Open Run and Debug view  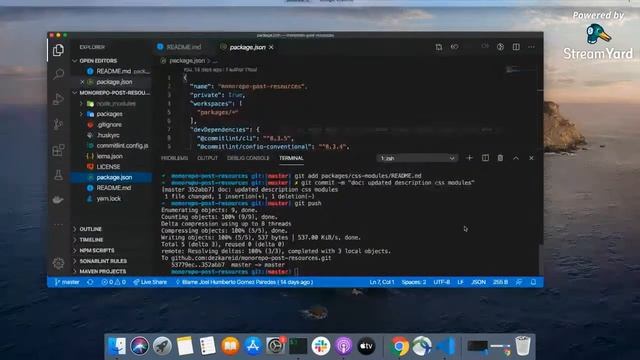[58, 99]
